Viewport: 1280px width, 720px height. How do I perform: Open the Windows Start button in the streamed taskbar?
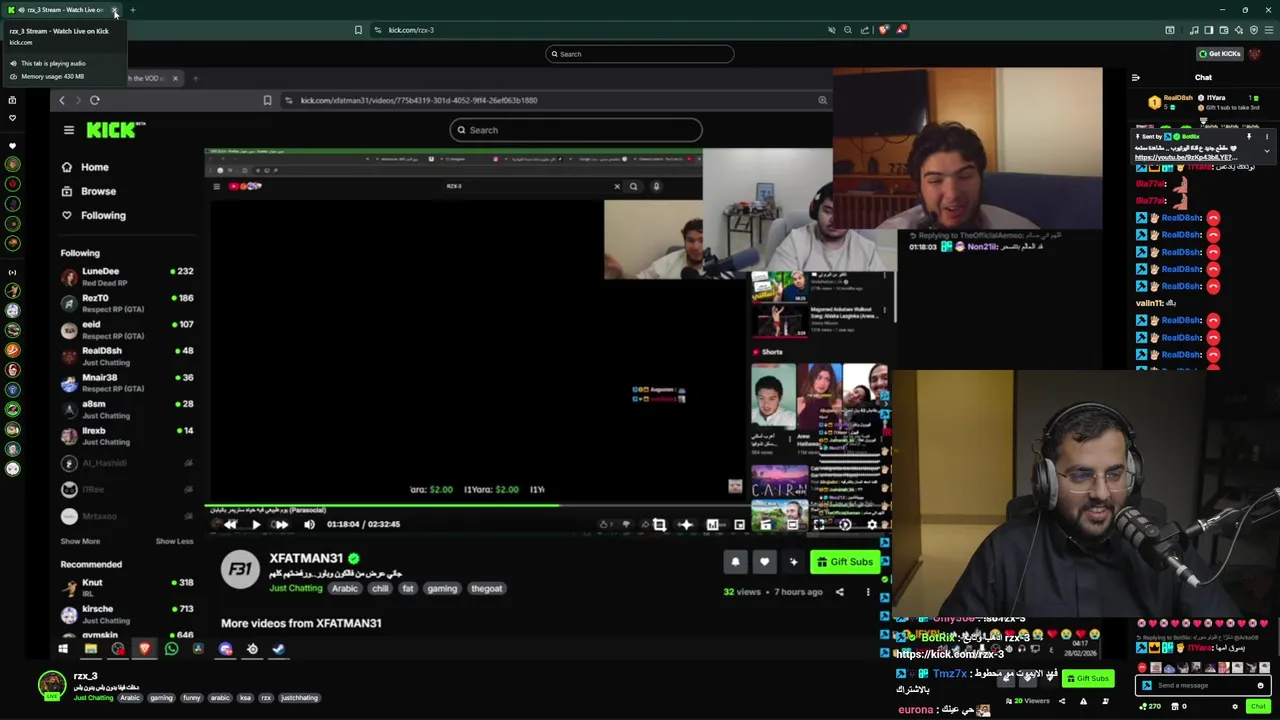(63, 649)
